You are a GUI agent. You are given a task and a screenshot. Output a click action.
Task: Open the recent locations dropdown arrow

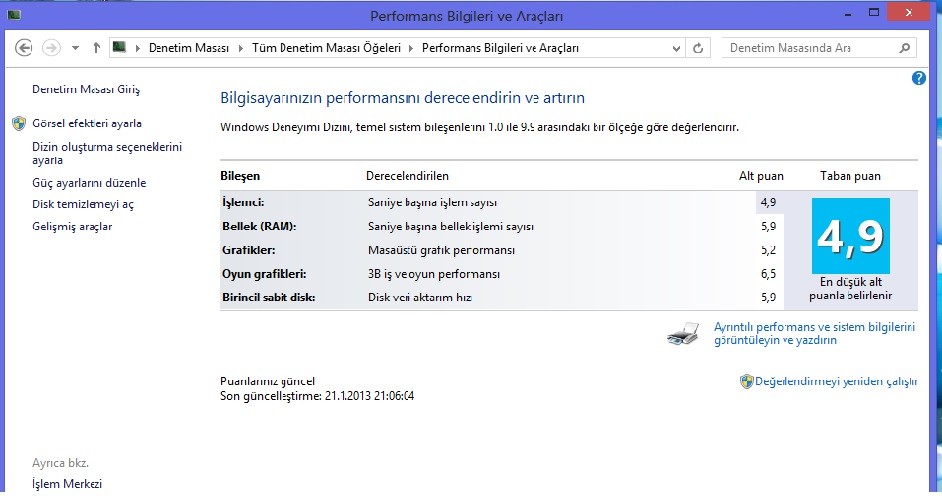point(75,48)
